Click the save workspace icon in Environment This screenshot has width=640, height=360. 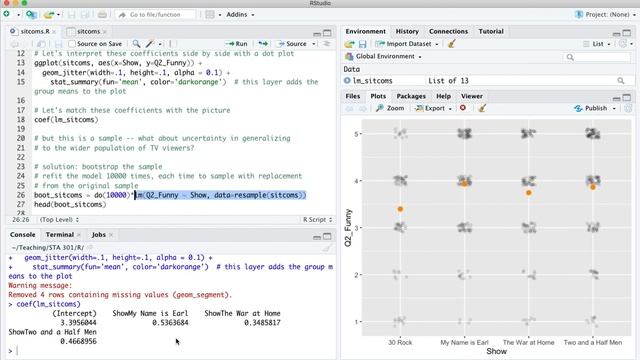[x=362, y=44]
